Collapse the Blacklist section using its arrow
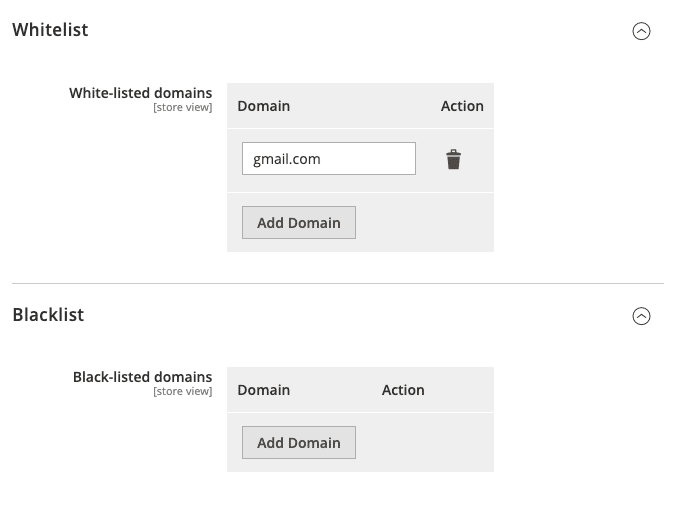 pyautogui.click(x=641, y=316)
